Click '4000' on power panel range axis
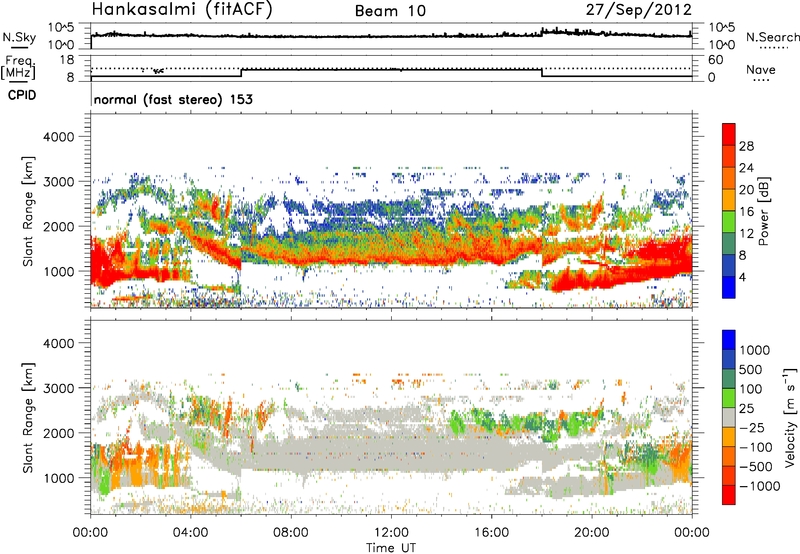Viewport: 800px width, 554px height. (58, 137)
